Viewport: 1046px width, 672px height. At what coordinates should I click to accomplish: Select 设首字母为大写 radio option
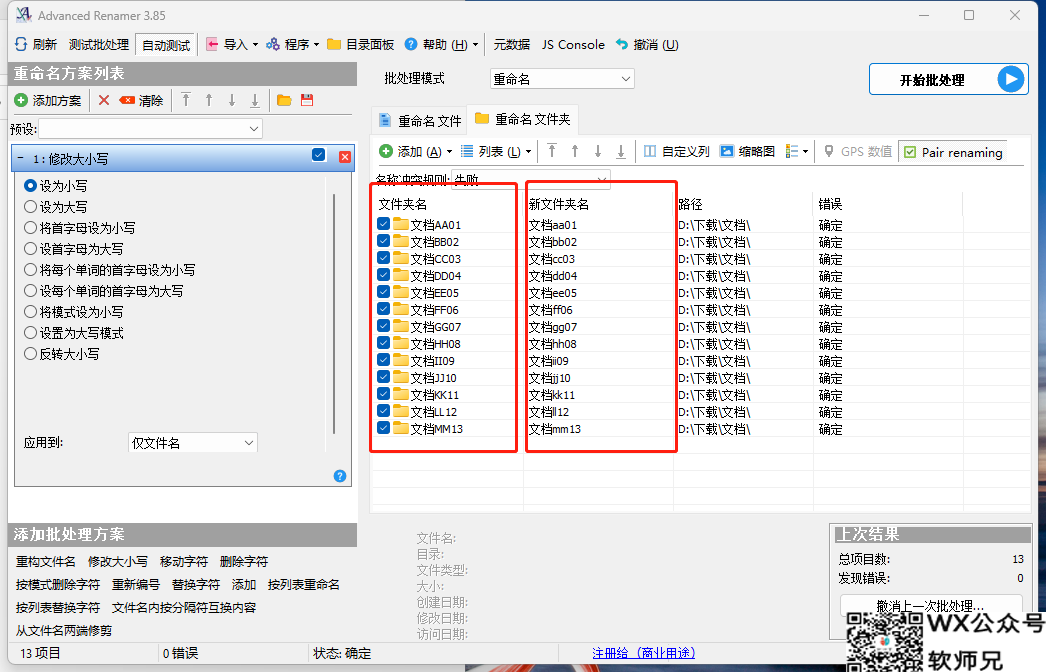coord(30,249)
